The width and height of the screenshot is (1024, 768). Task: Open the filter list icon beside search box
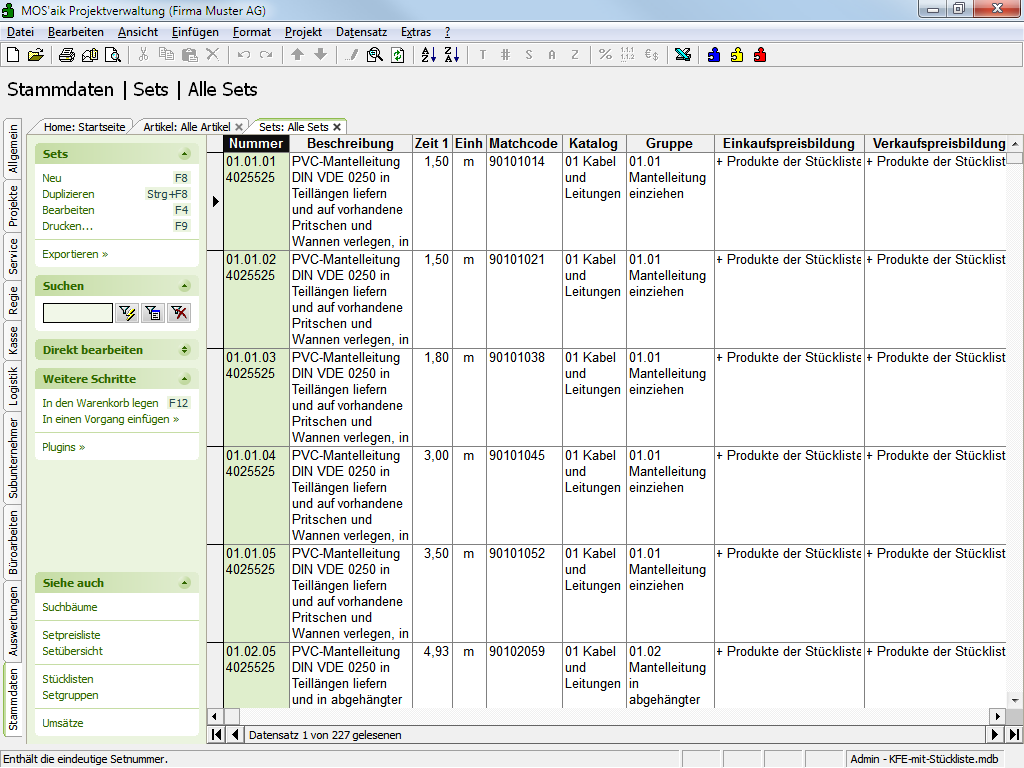(153, 313)
